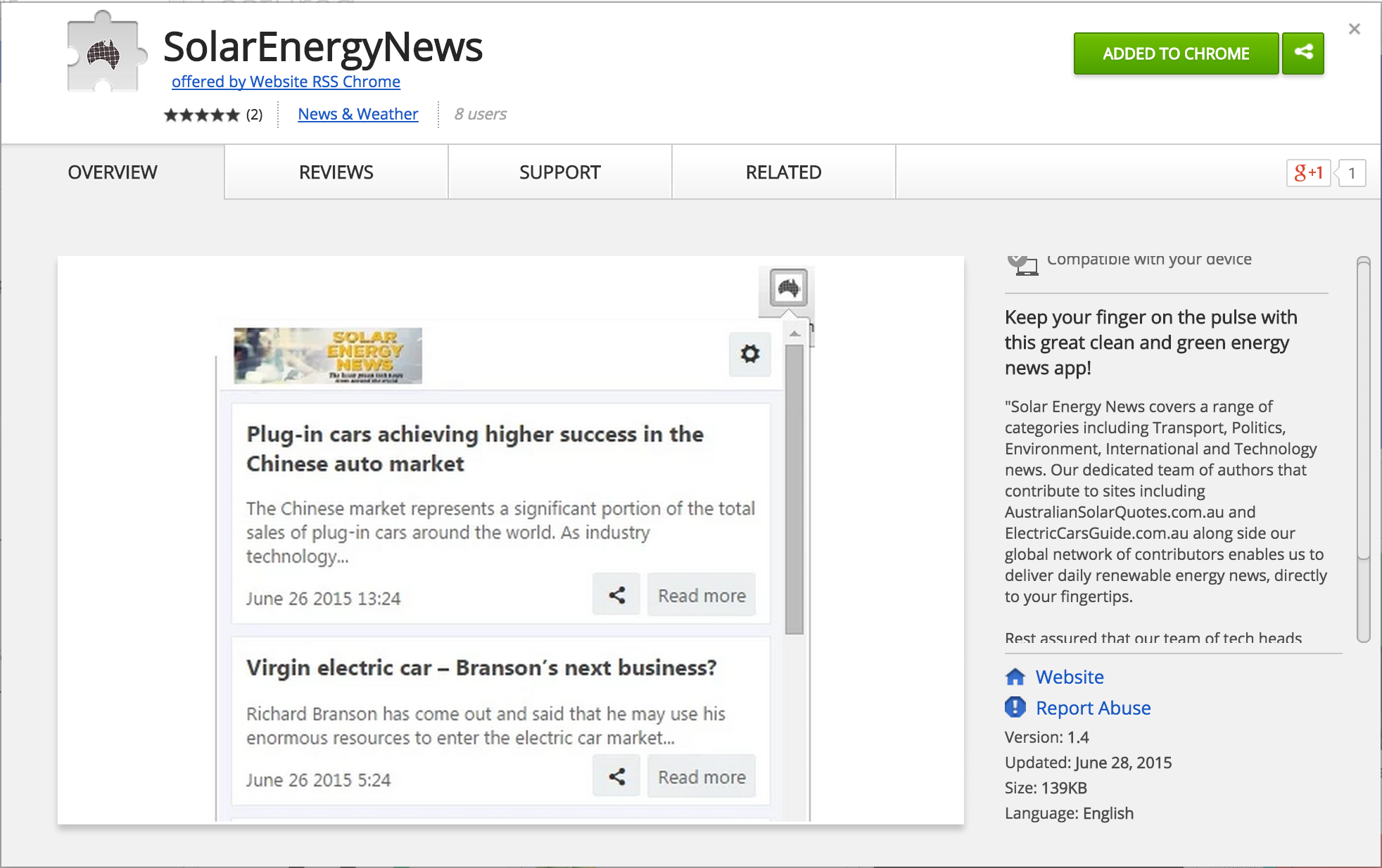The image size is (1382, 868).
Task: Click the Solar Energy News banner logo
Action: coord(328,355)
